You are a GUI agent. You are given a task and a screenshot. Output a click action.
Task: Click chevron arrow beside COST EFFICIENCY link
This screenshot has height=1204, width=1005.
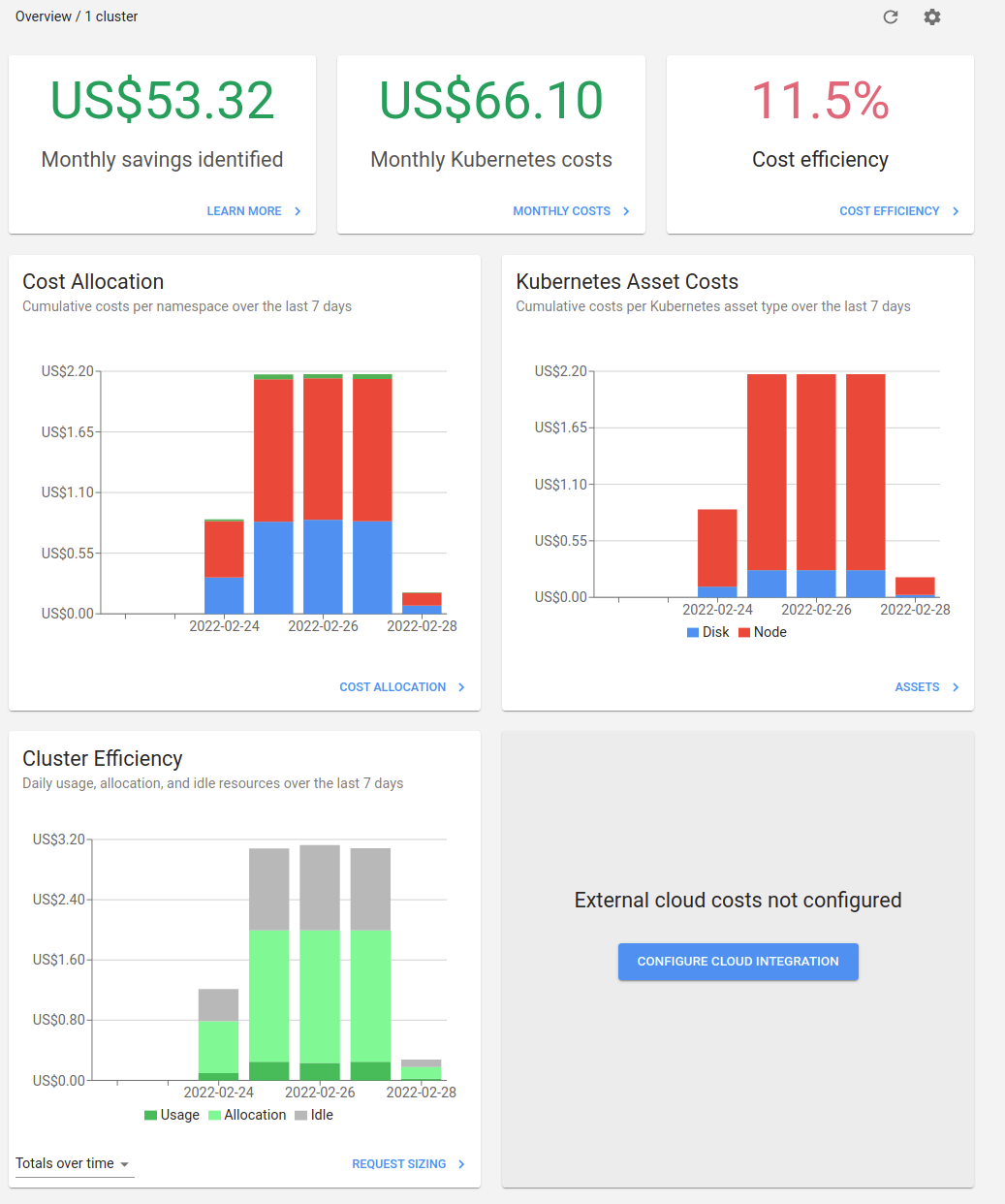click(956, 211)
